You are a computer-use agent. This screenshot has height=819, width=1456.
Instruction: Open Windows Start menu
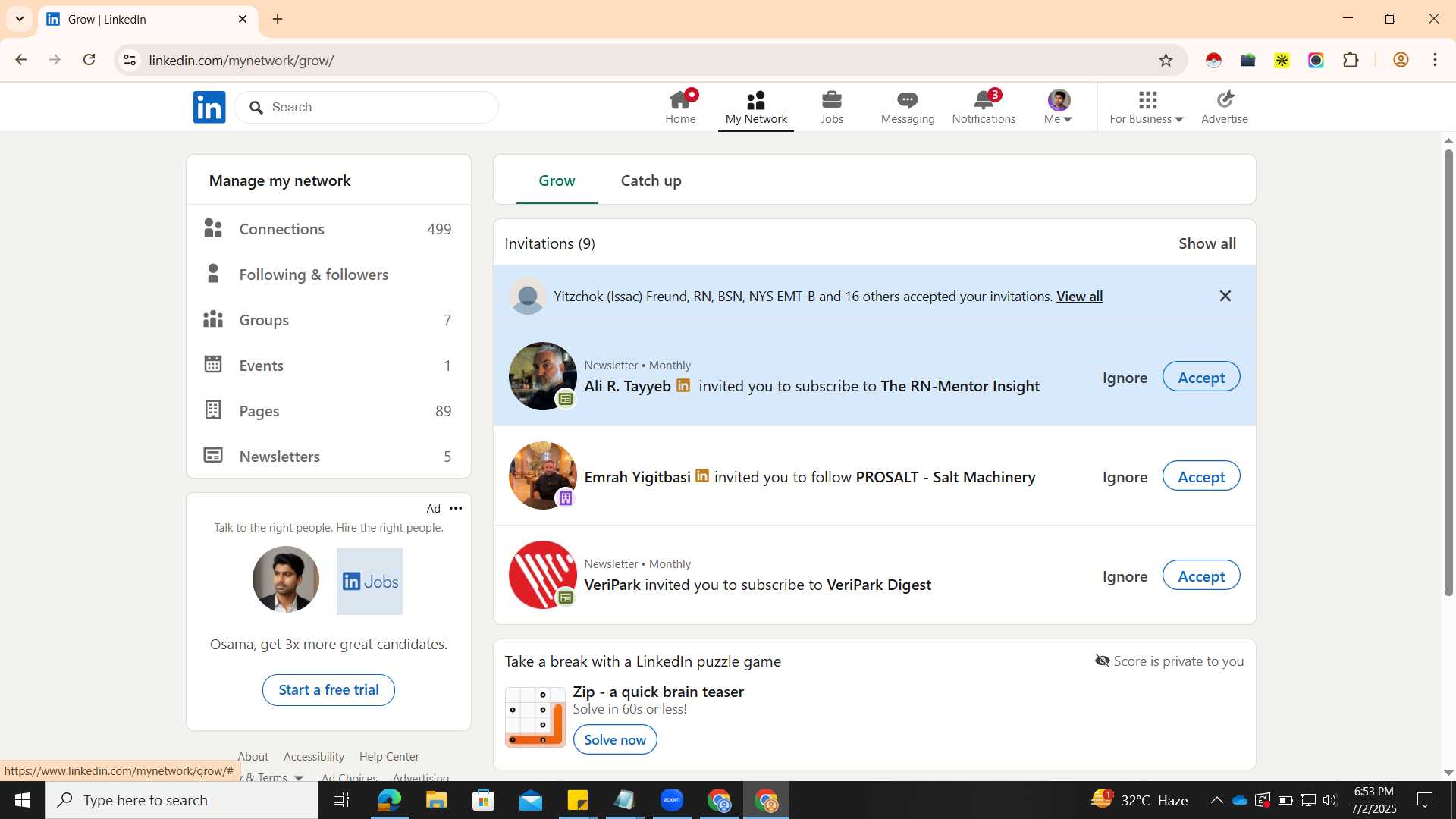[22, 800]
